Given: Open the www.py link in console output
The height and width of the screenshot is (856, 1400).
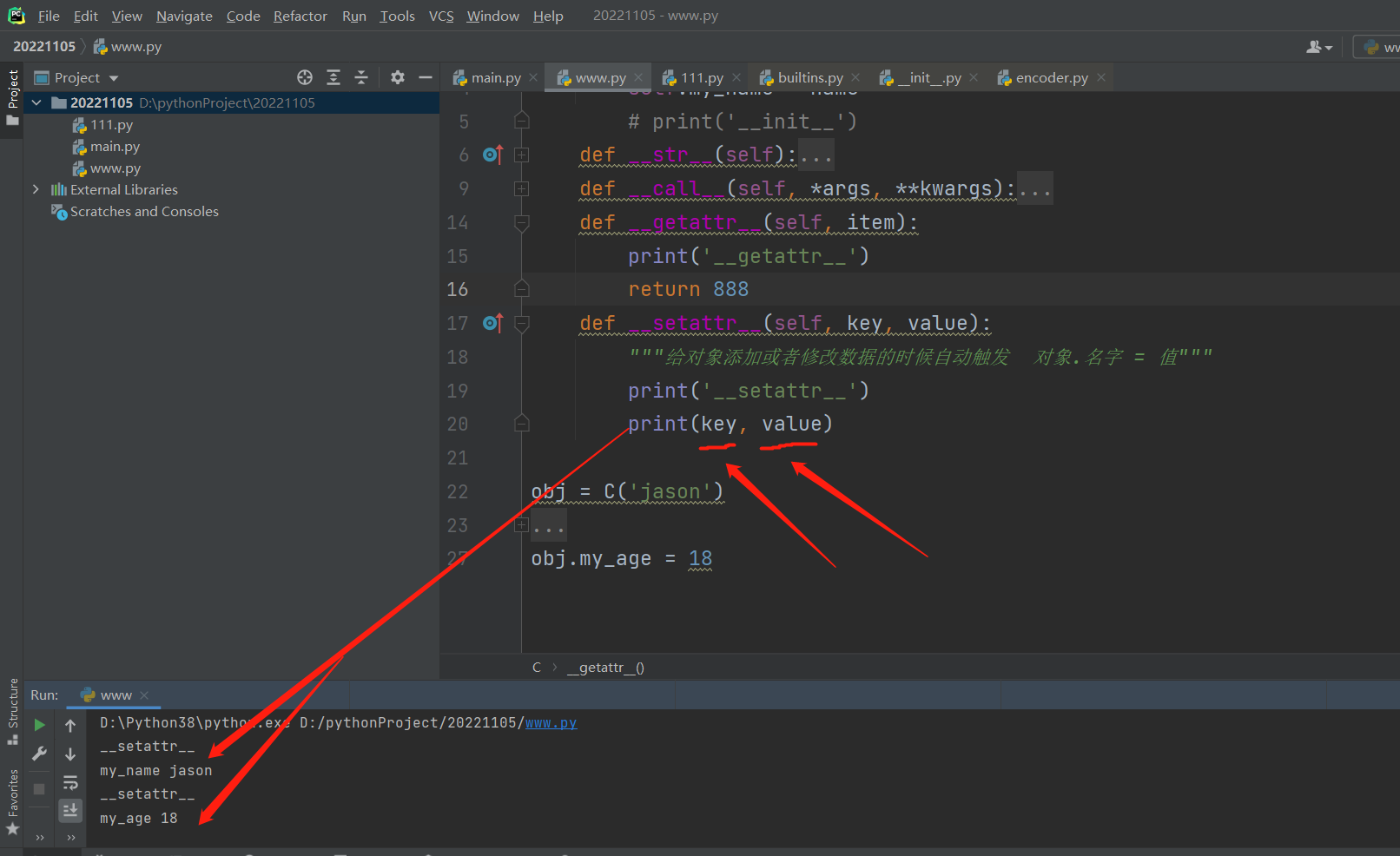Looking at the screenshot, I should click(x=551, y=723).
